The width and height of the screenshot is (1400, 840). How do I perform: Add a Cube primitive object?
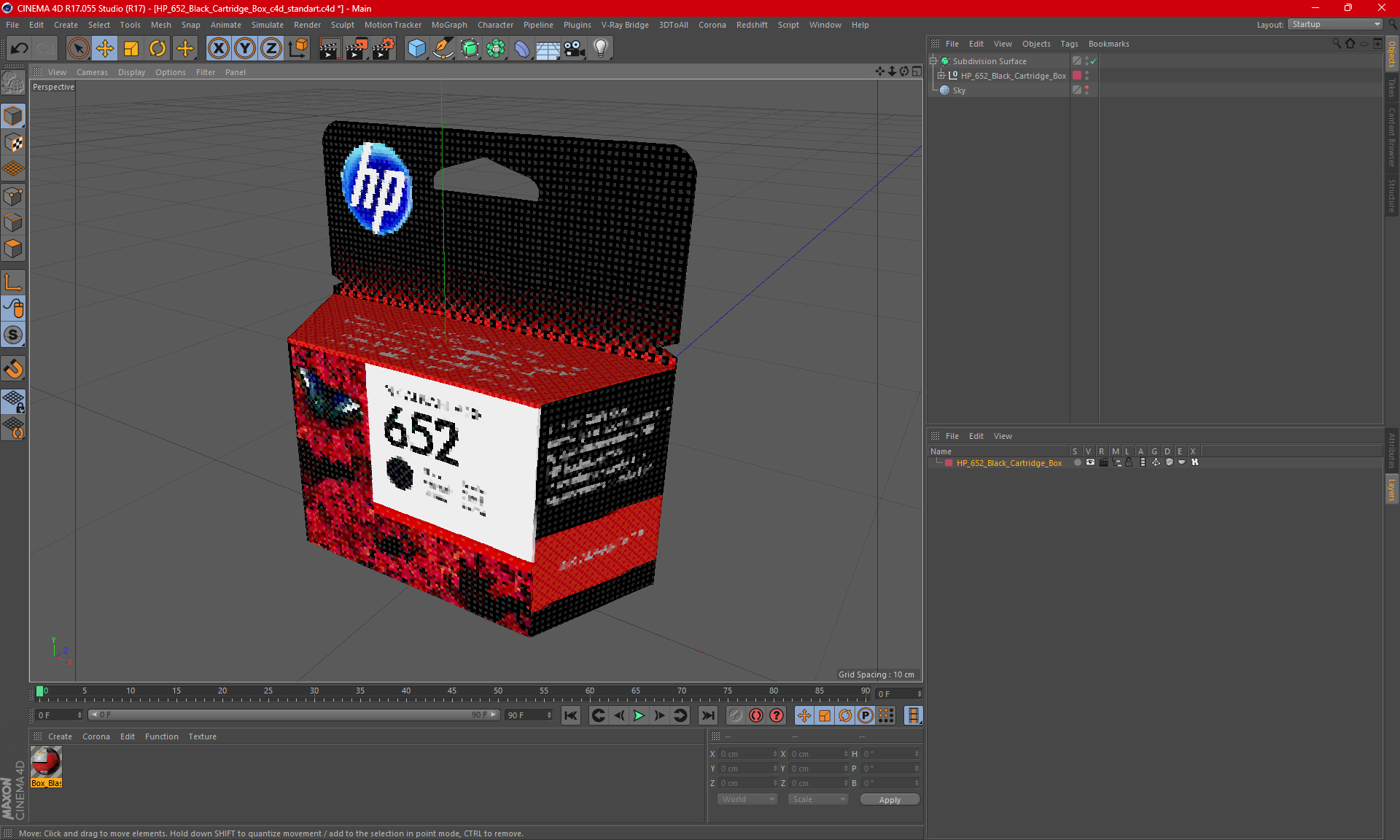[416, 48]
